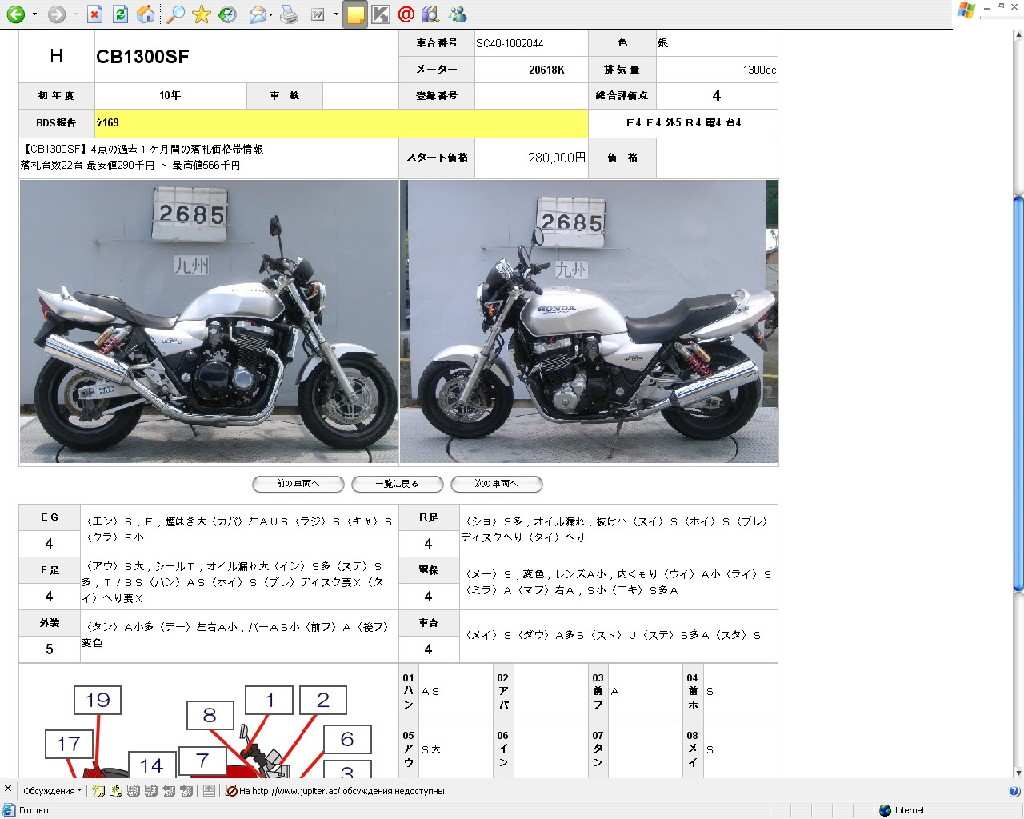Screen dimensions: 1024x819
Task: Open Search with the magnifying glass icon
Action: (x=175, y=14)
